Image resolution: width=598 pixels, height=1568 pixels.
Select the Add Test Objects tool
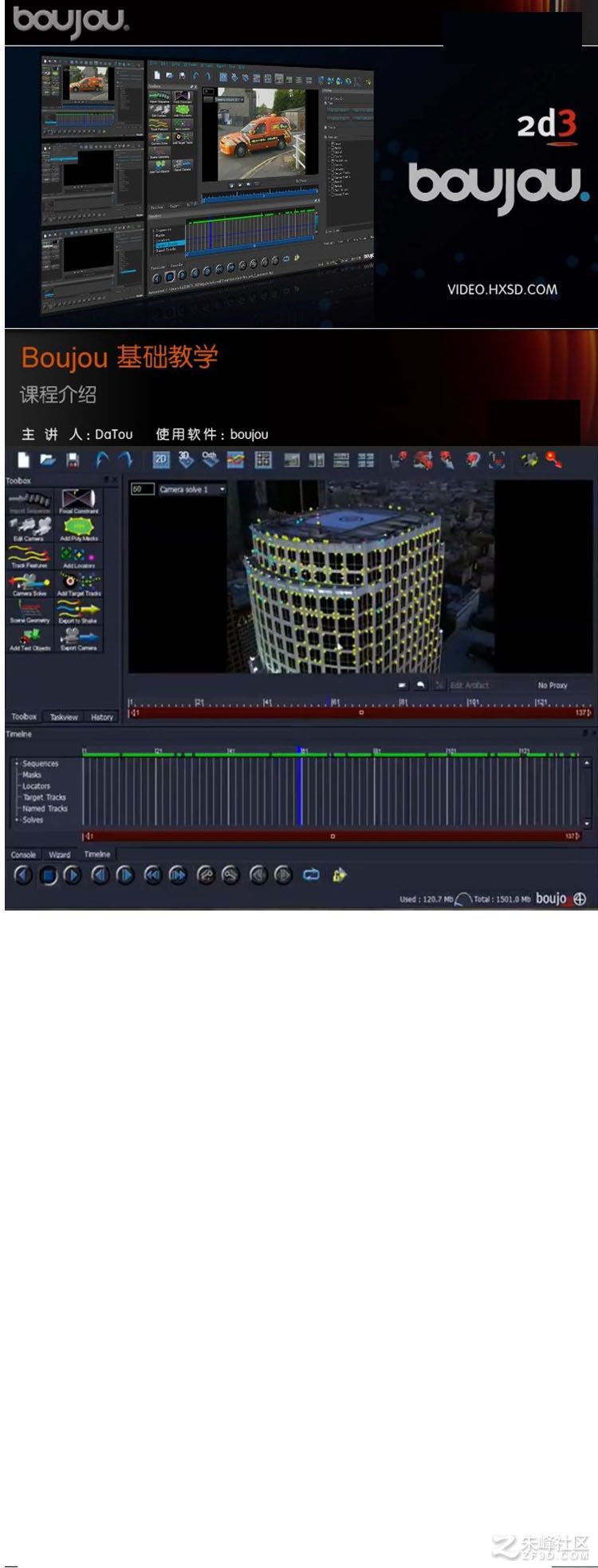pos(30,639)
